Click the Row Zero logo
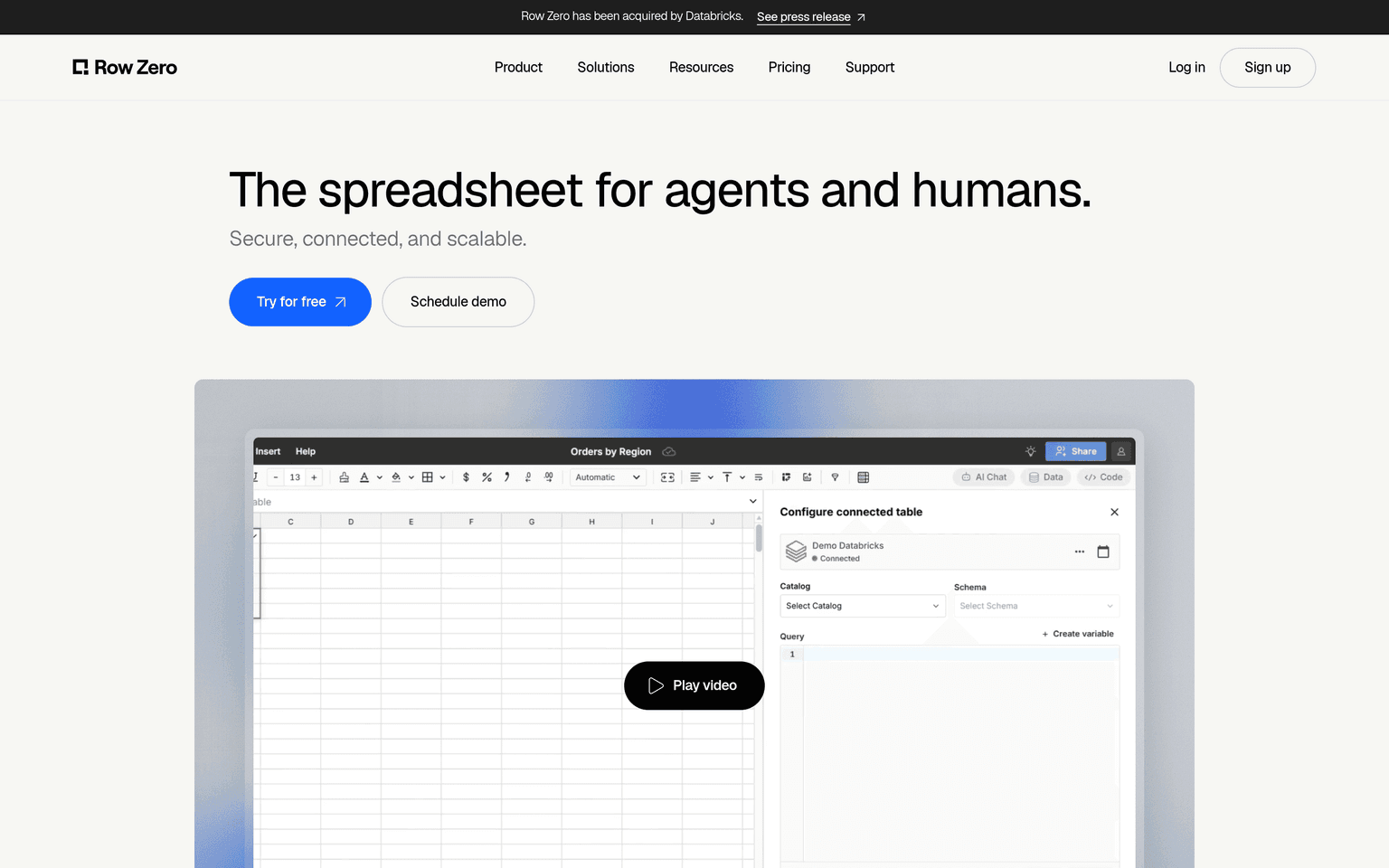 125,67
